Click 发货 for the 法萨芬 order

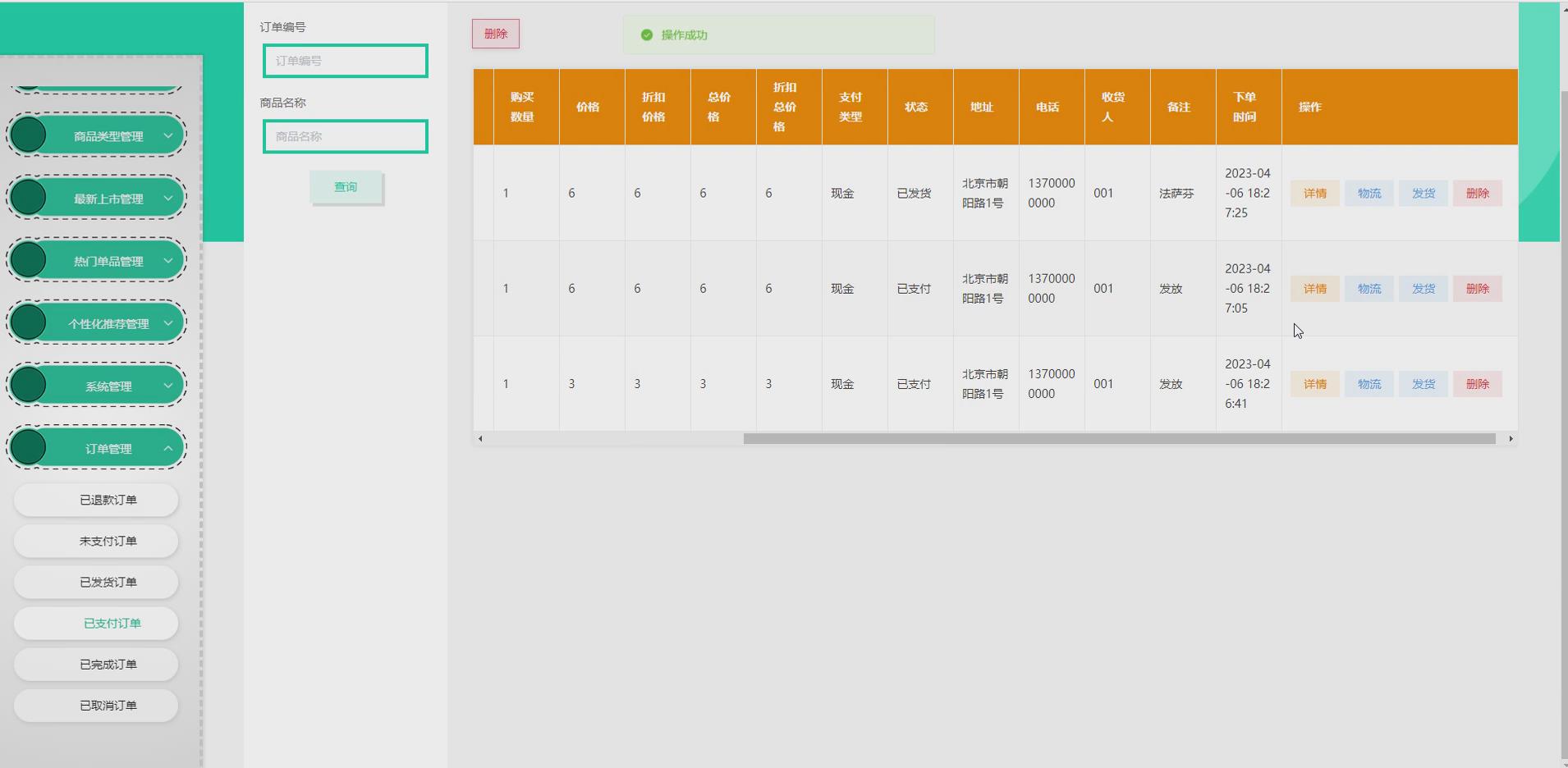(1424, 194)
